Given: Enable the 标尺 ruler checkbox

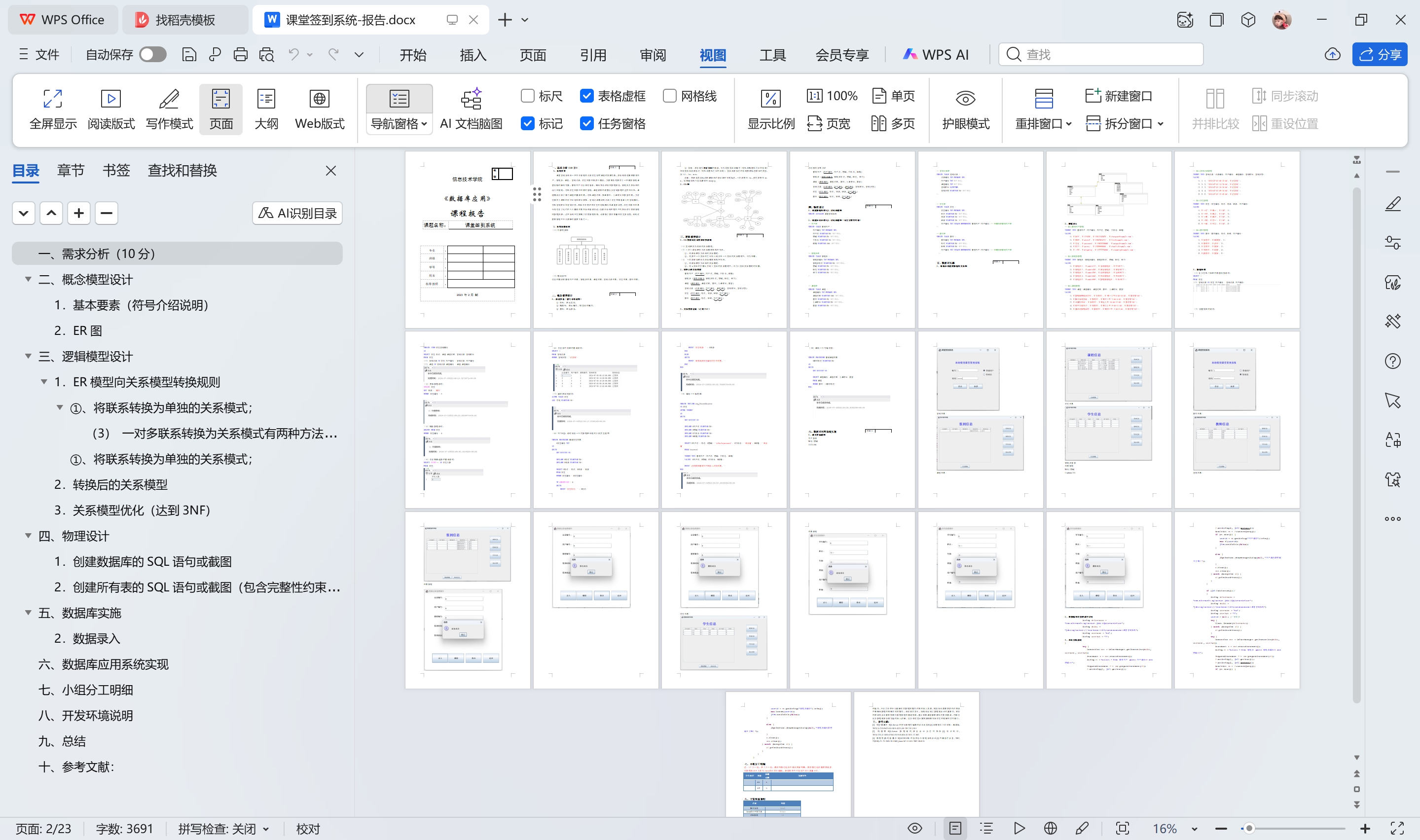Looking at the screenshot, I should click(527, 96).
